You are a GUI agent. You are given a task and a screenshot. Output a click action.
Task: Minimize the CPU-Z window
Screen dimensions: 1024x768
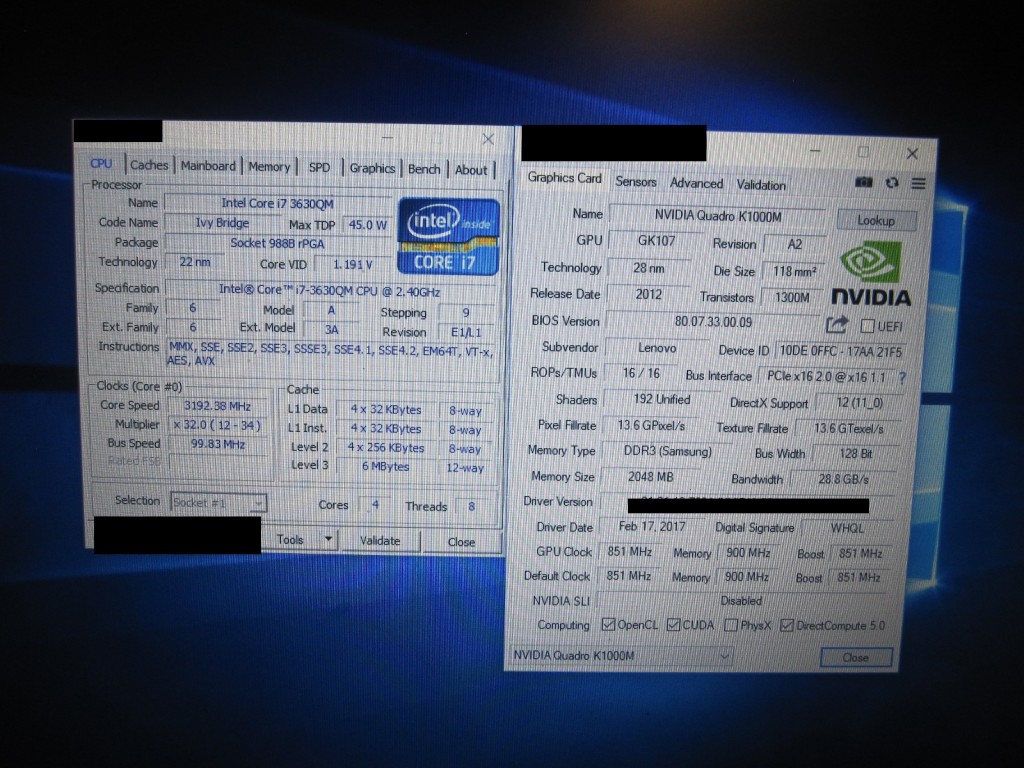click(x=387, y=138)
